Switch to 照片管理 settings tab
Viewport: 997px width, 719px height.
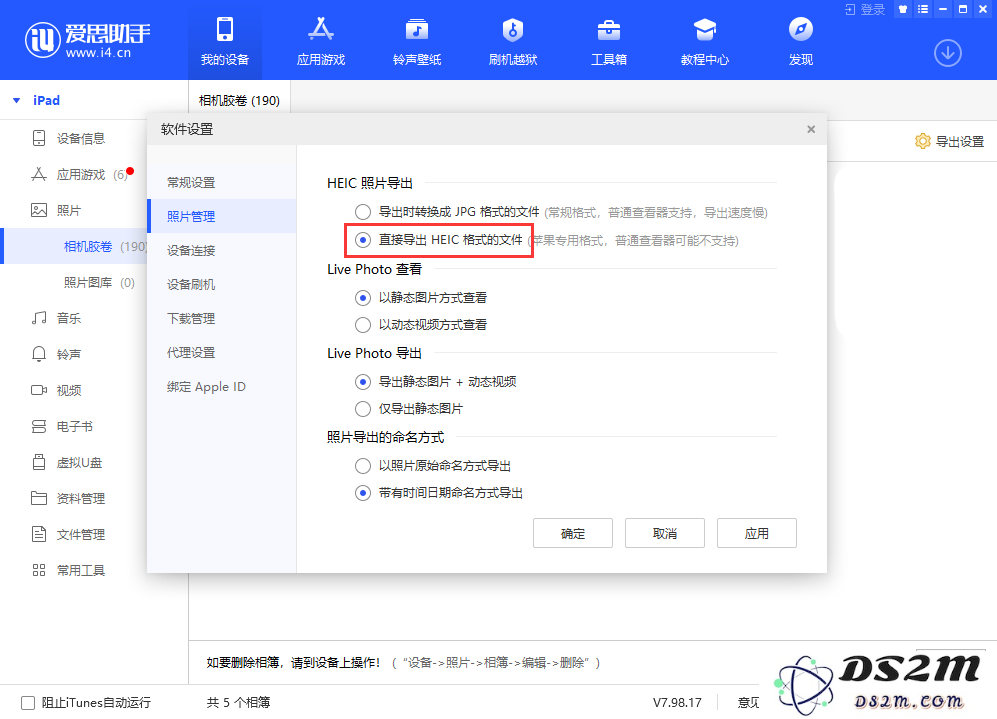(x=221, y=216)
